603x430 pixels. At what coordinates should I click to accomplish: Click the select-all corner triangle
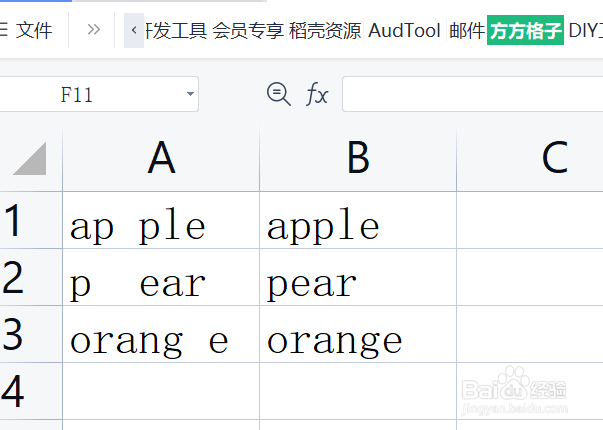(30, 158)
